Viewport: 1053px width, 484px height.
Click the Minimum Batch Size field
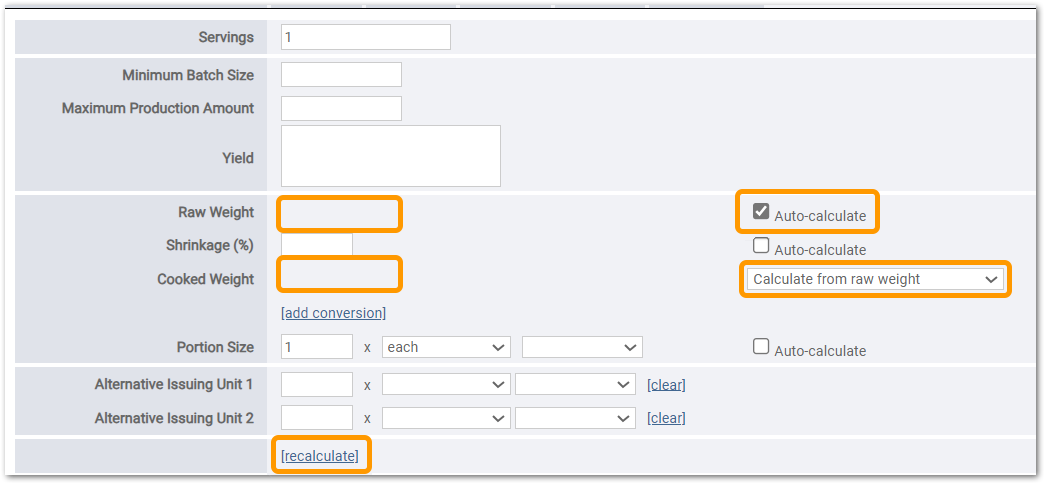pyautogui.click(x=341, y=75)
